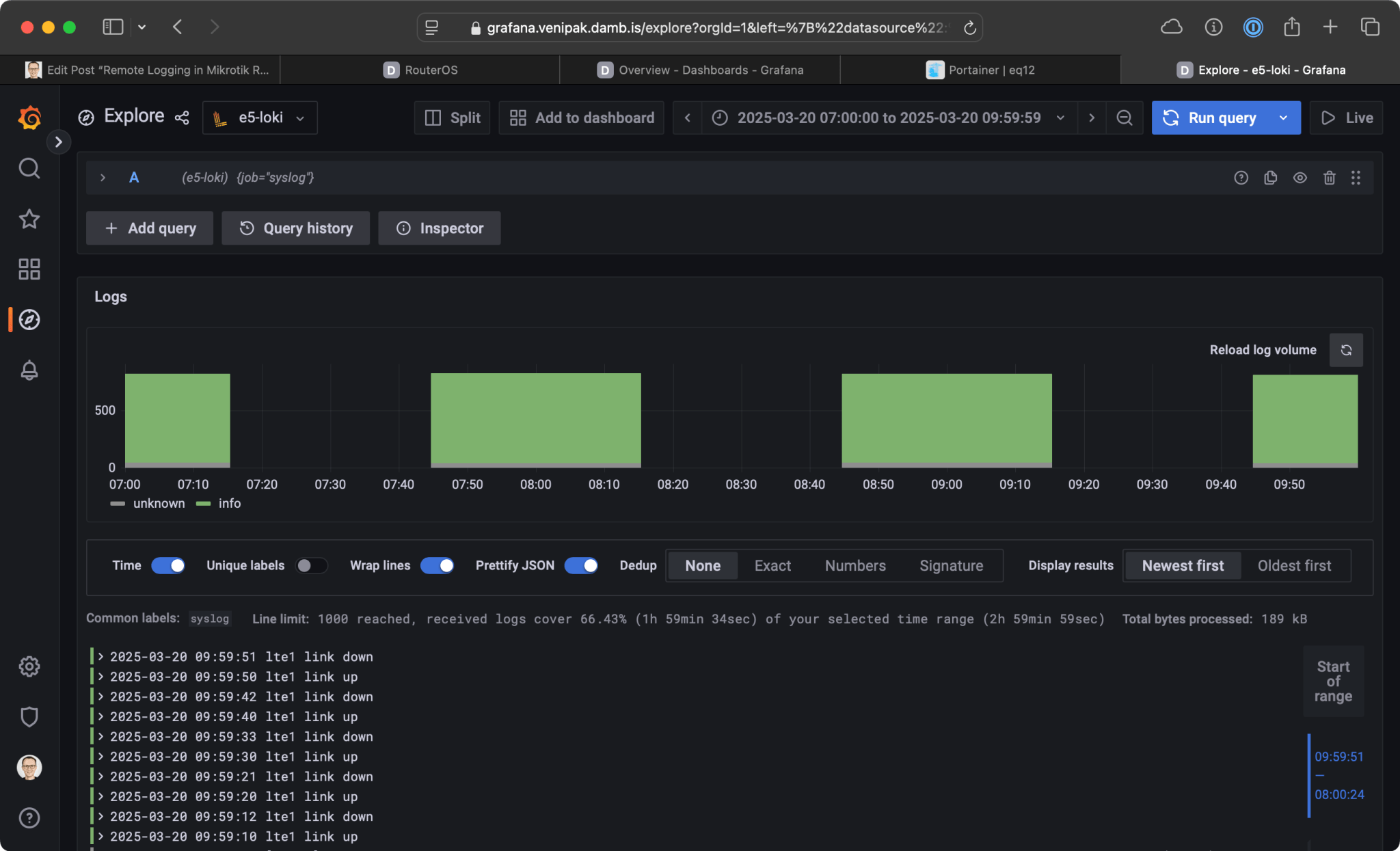The width and height of the screenshot is (1400, 851).
Task: Toggle Wrap lines off
Action: click(437, 565)
